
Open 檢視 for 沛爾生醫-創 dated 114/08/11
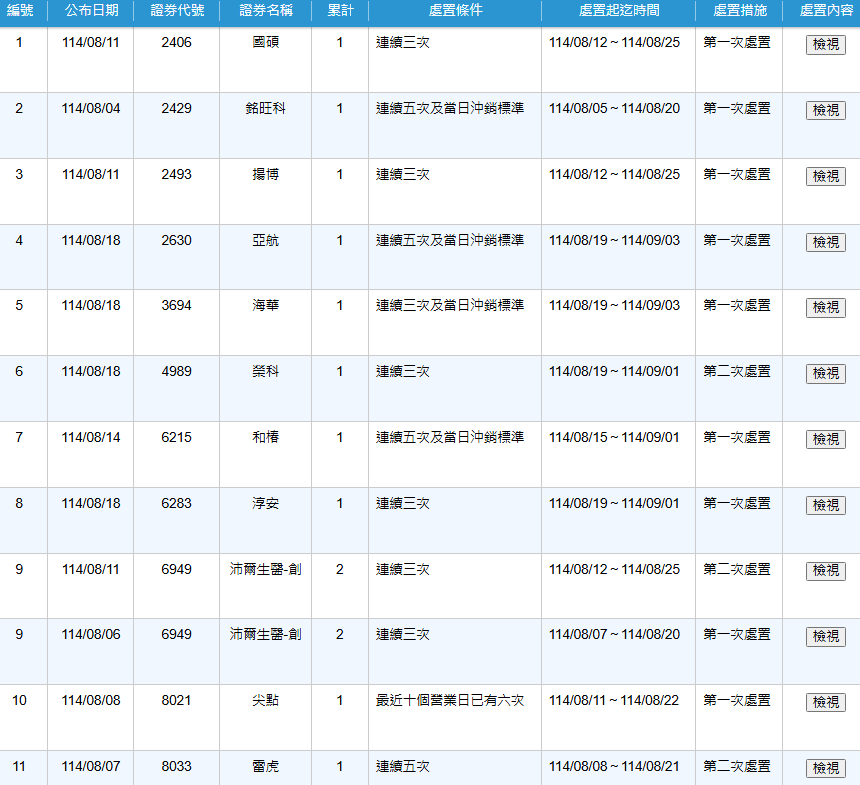(x=825, y=571)
